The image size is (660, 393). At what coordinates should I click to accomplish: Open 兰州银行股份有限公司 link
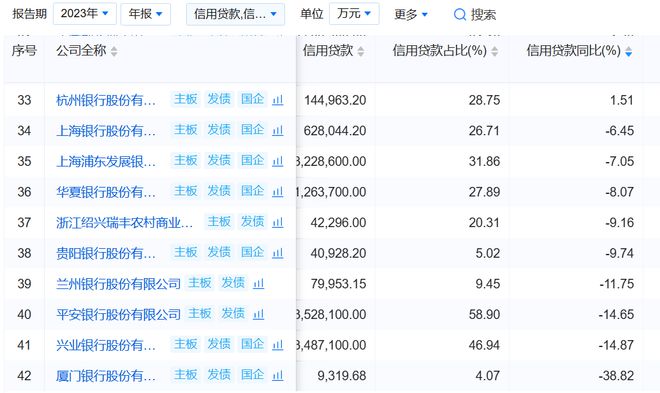point(118,284)
